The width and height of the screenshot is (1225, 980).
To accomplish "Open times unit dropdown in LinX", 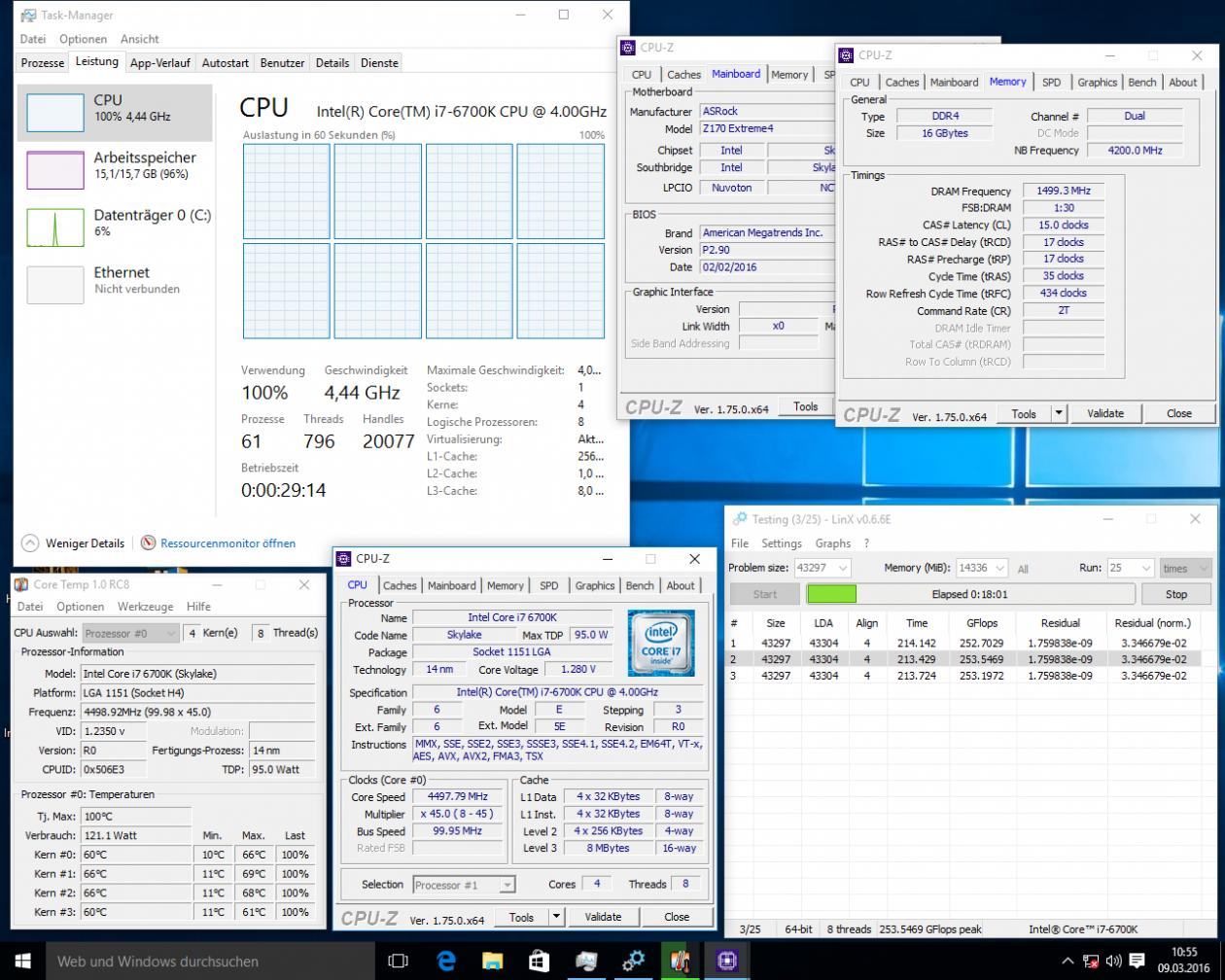I will 1185,568.
